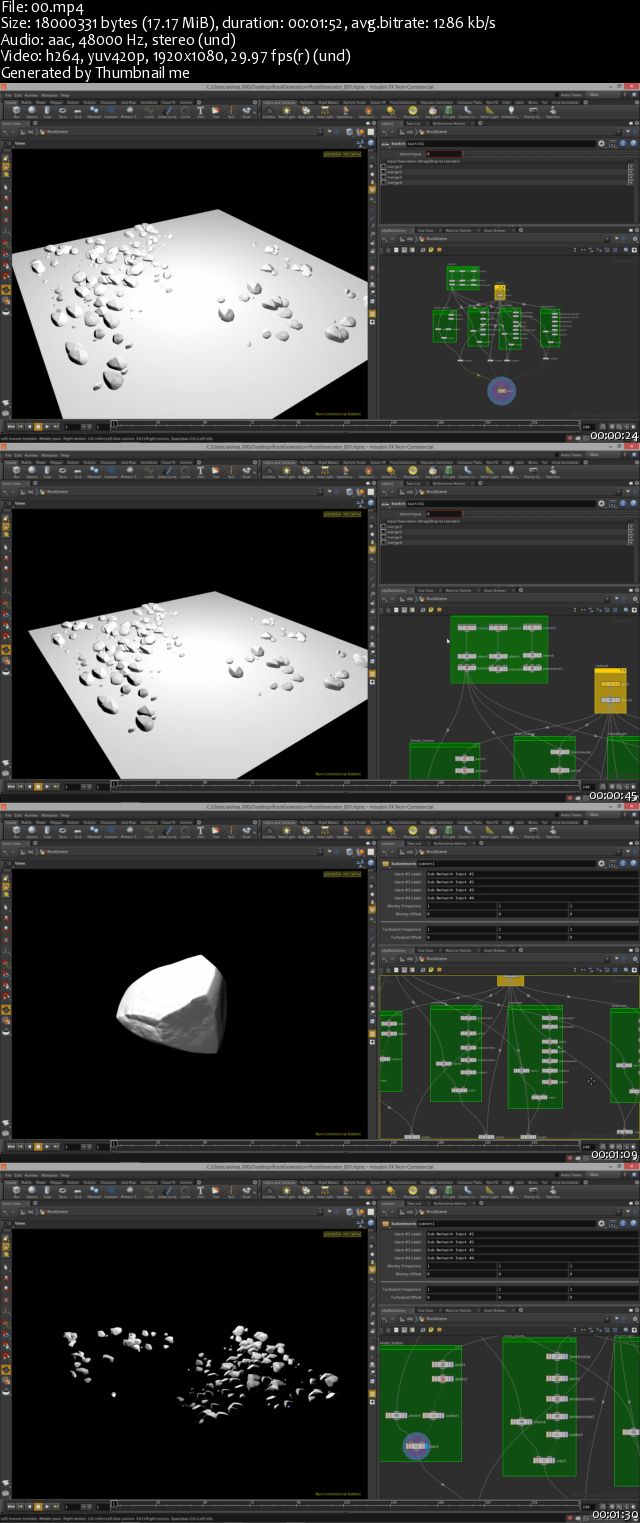Viewport: 640px width, 1523px height.
Task: Open the Main takes dropdown in 00:01:09 frame
Action: click(x=601, y=814)
